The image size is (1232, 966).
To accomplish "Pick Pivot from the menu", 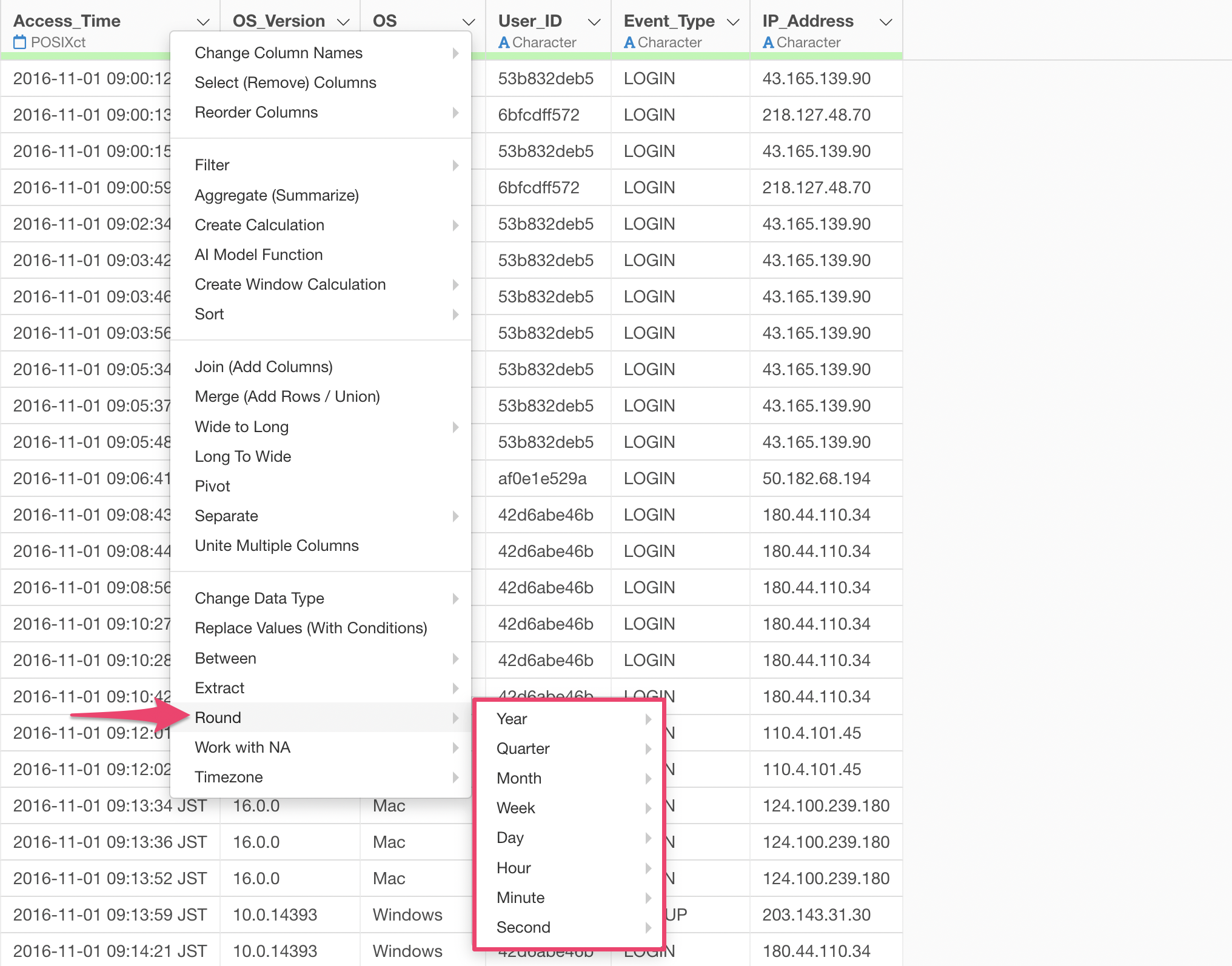I will pos(212,486).
